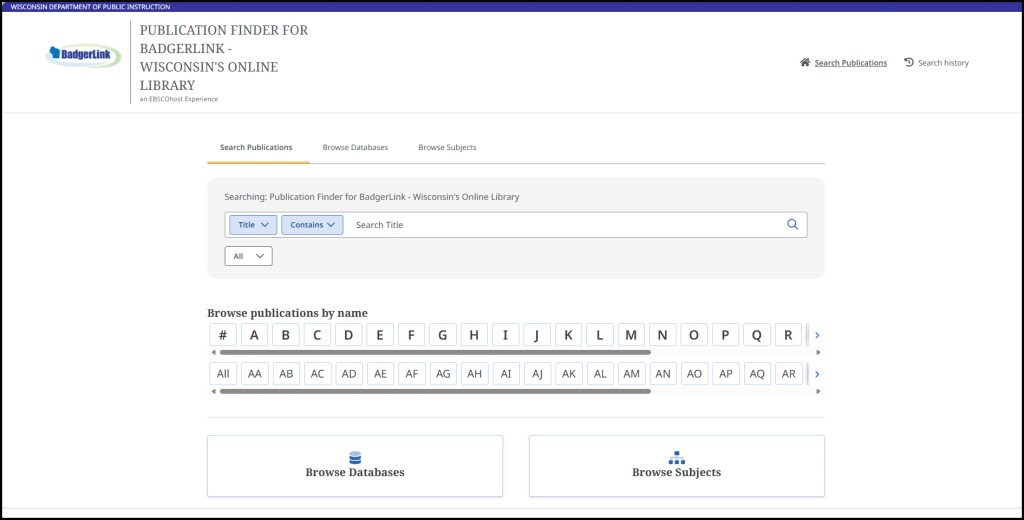Expand the All resource type dropdown

[x=248, y=256]
